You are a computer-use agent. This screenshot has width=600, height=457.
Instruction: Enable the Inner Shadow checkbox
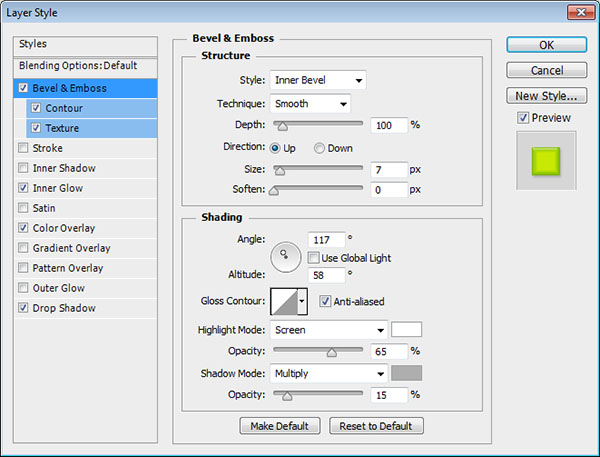23,168
